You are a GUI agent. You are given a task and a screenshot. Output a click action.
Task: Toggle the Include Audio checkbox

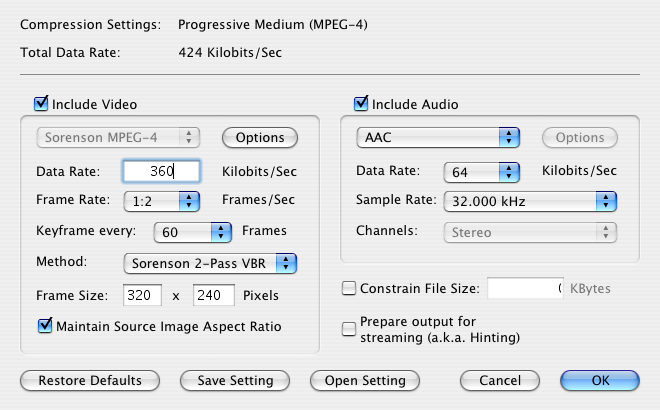click(362, 103)
